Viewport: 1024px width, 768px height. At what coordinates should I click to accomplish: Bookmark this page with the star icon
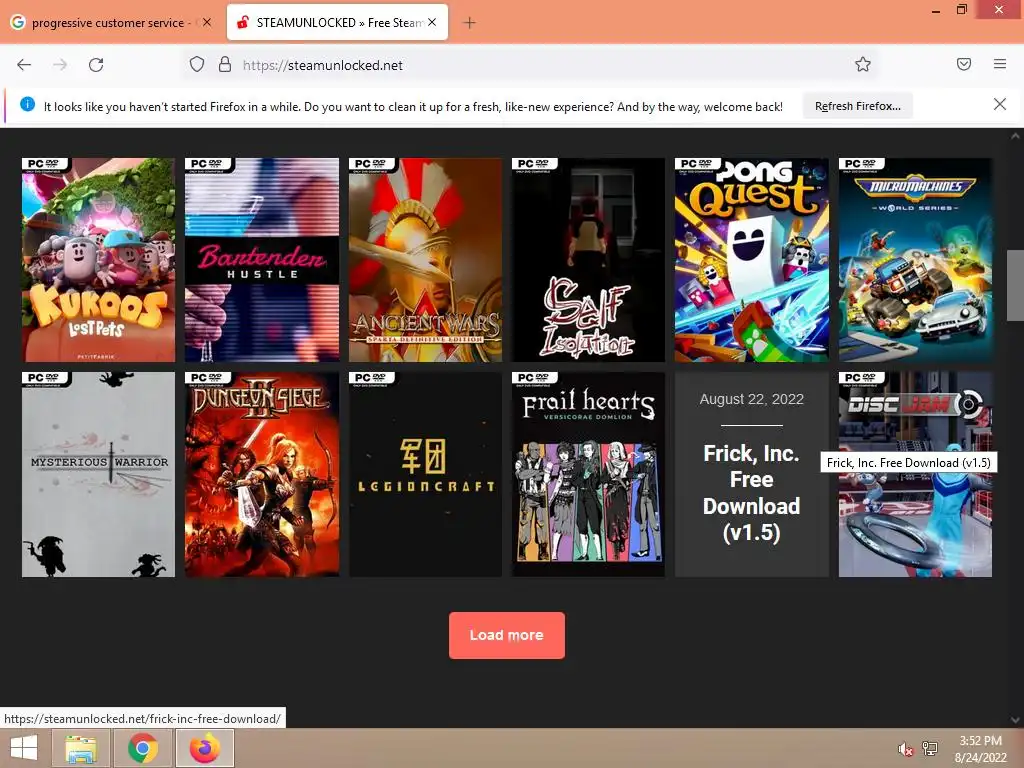tap(863, 65)
